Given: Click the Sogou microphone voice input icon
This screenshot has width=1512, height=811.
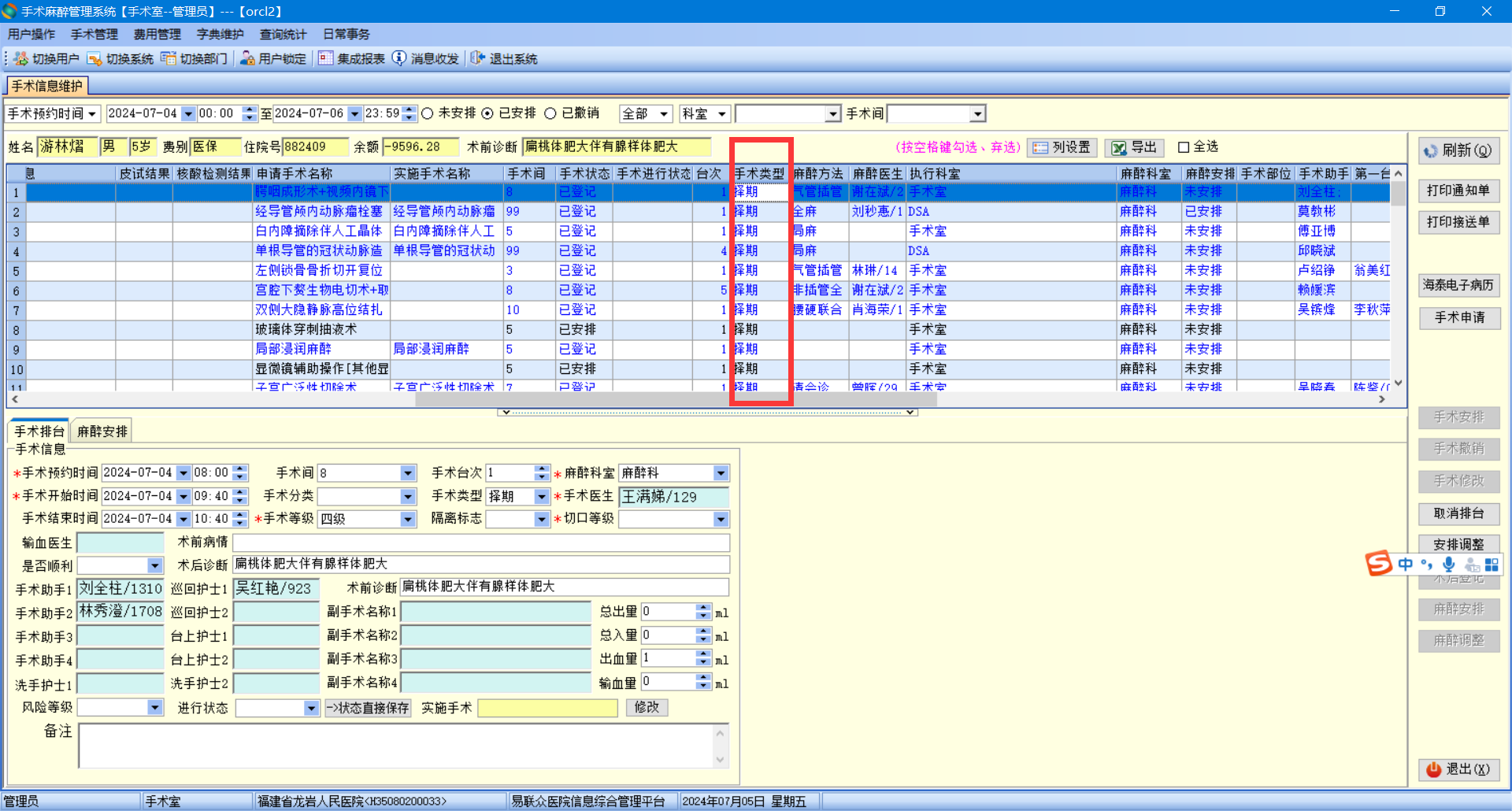Looking at the screenshot, I should [x=1448, y=565].
